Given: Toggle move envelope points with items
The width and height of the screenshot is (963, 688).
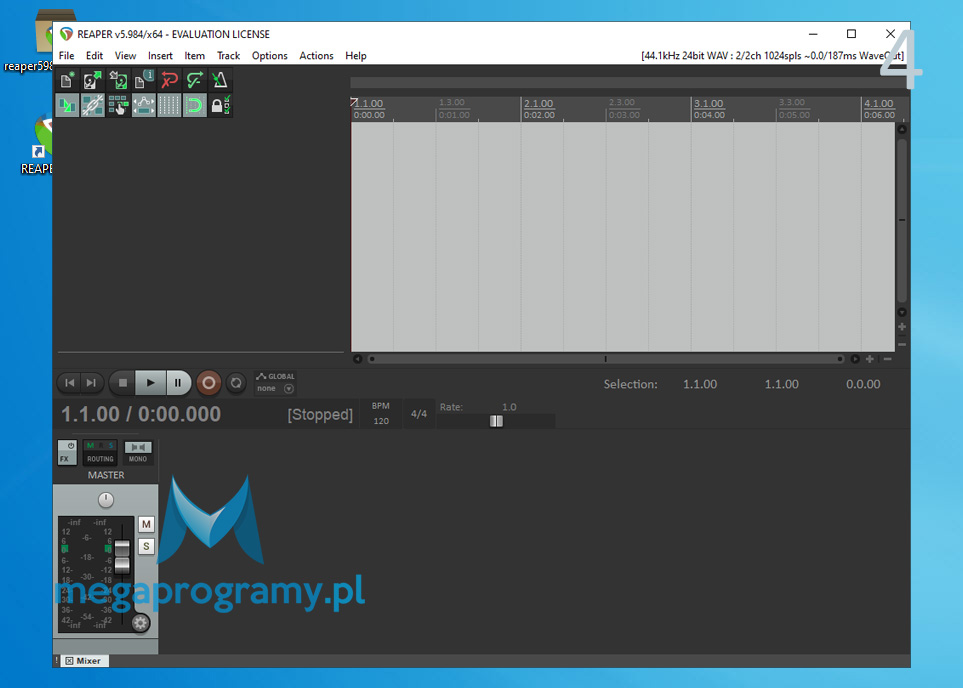Looking at the screenshot, I should tap(143, 105).
